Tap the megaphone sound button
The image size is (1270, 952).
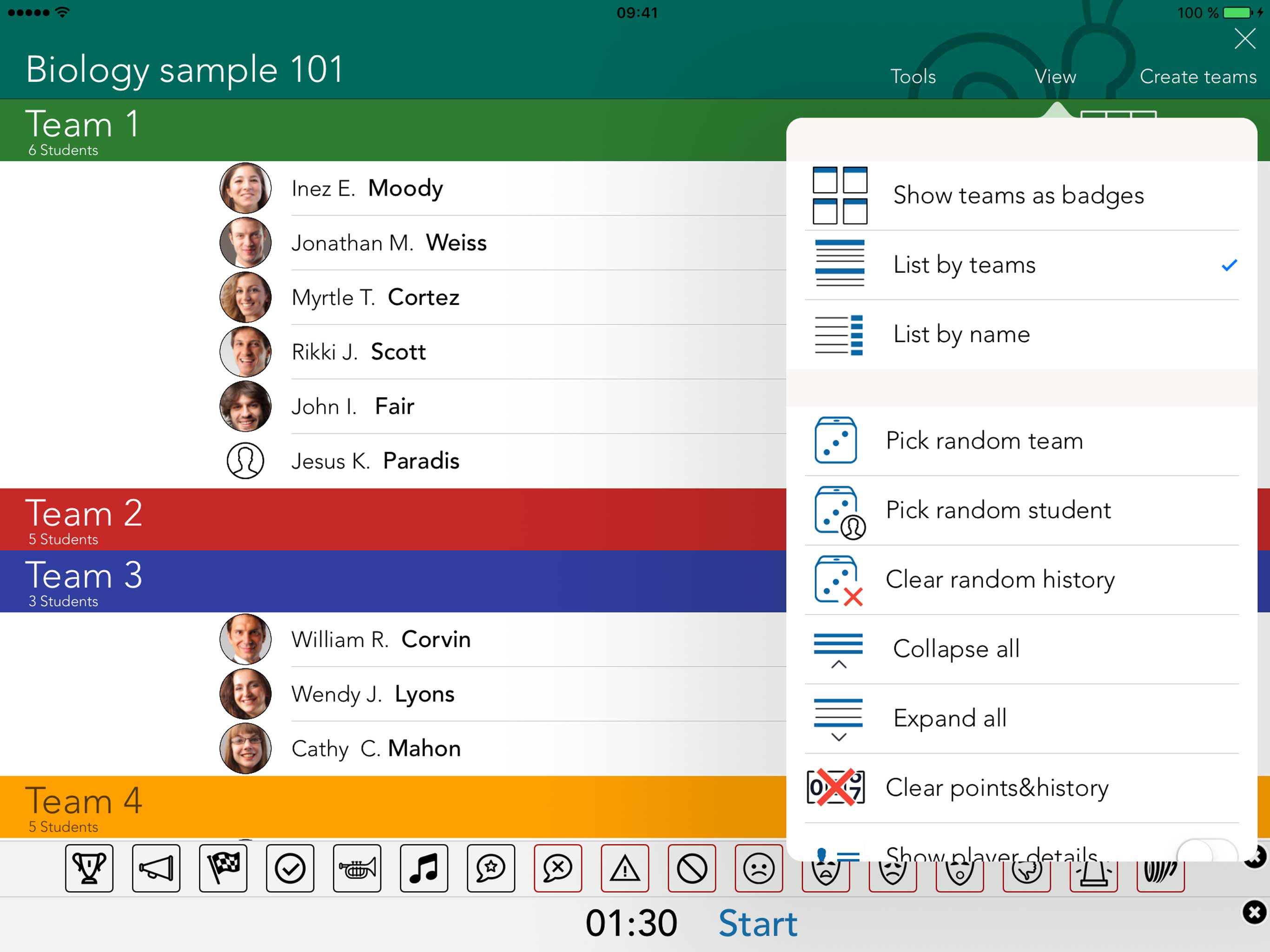click(156, 867)
